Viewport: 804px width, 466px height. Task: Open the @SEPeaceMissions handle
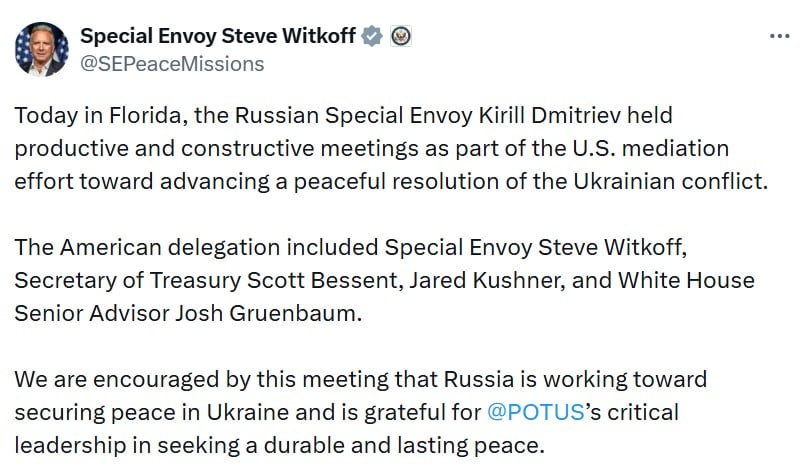coord(171,64)
